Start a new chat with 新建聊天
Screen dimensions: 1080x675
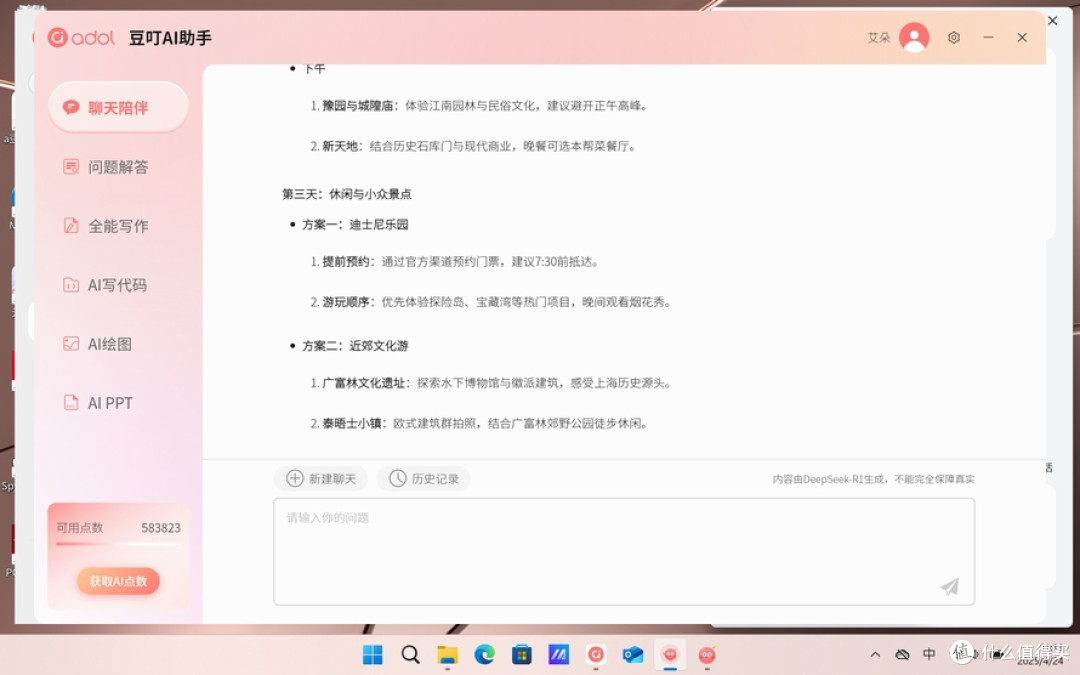pos(321,478)
